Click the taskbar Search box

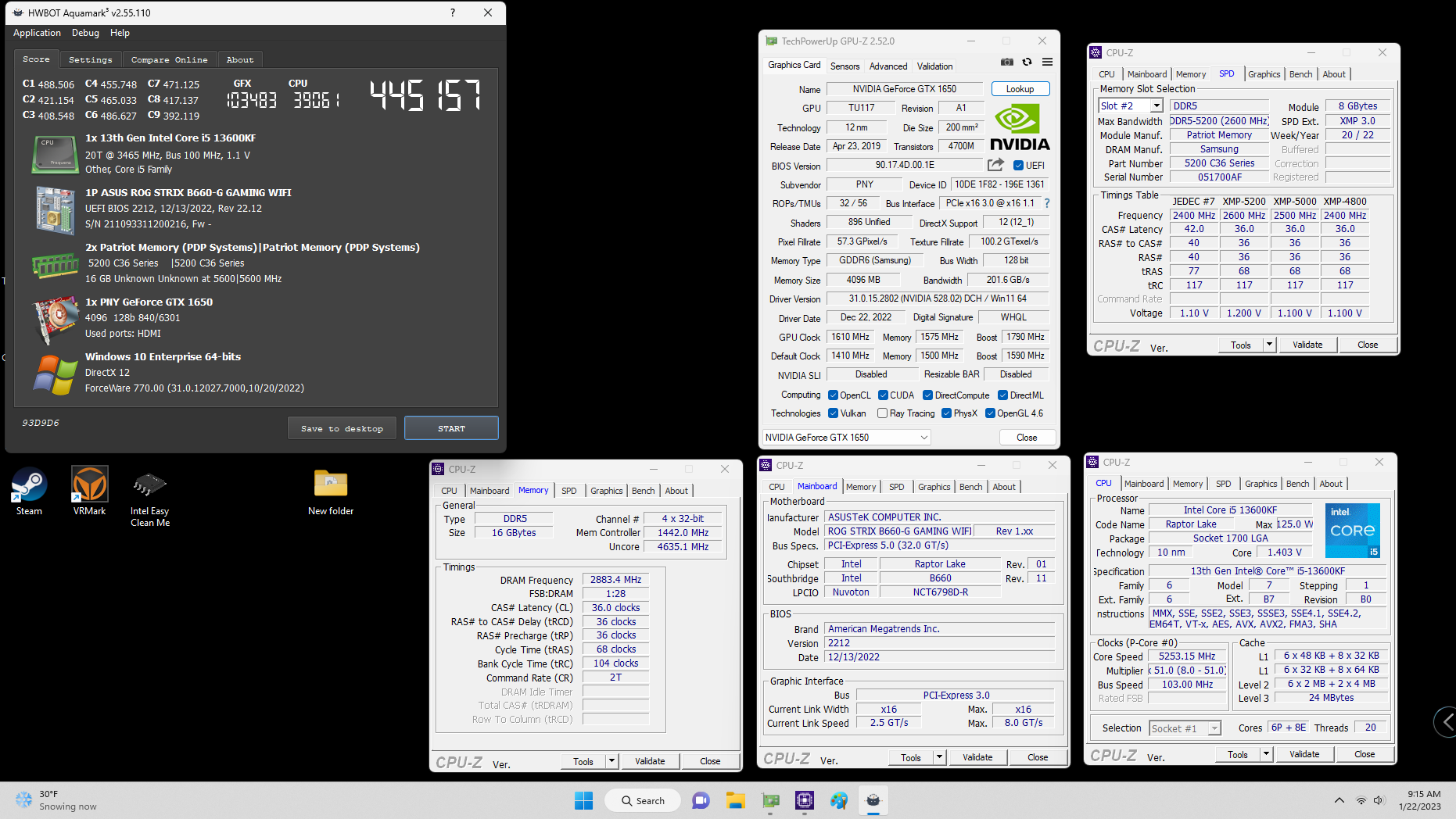pyautogui.click(x=642, y=800)
